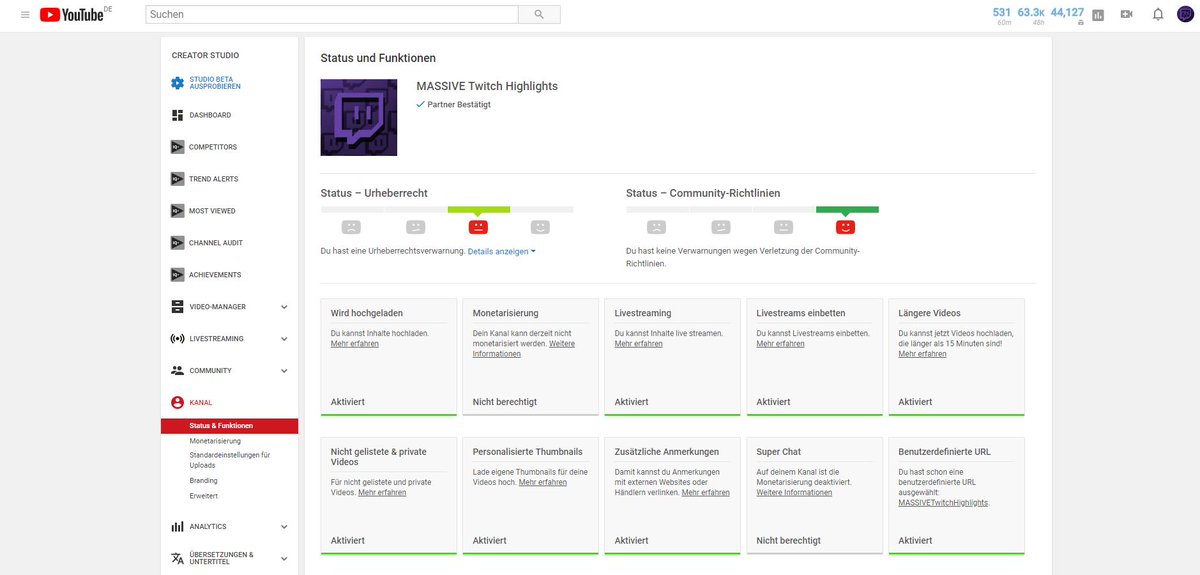This screenshot has width=1200, height=575.
Task: Click the Trend Alerts sidebar icon
Action: click(x=177, y=179)
